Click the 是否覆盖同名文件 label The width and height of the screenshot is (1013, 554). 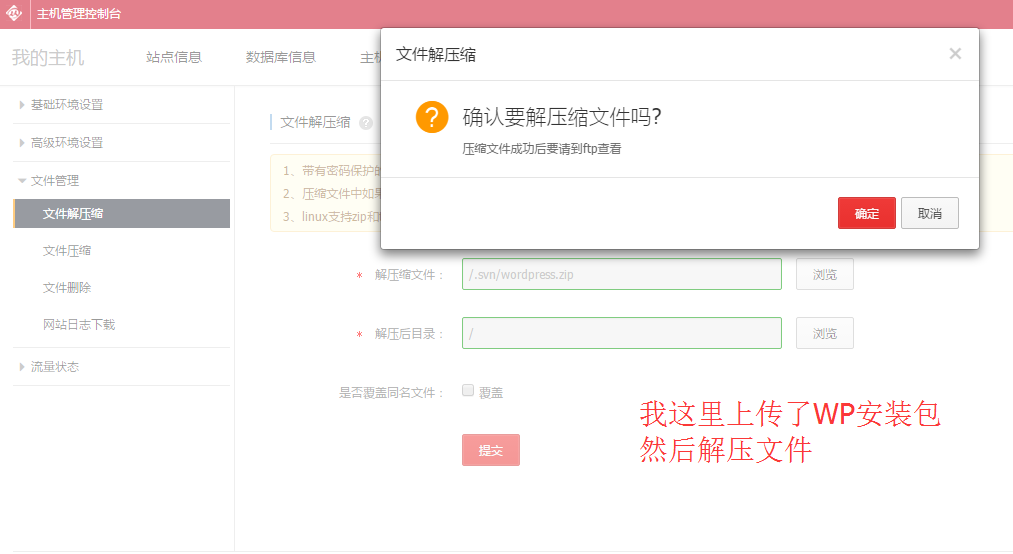(x=392, y=393)
